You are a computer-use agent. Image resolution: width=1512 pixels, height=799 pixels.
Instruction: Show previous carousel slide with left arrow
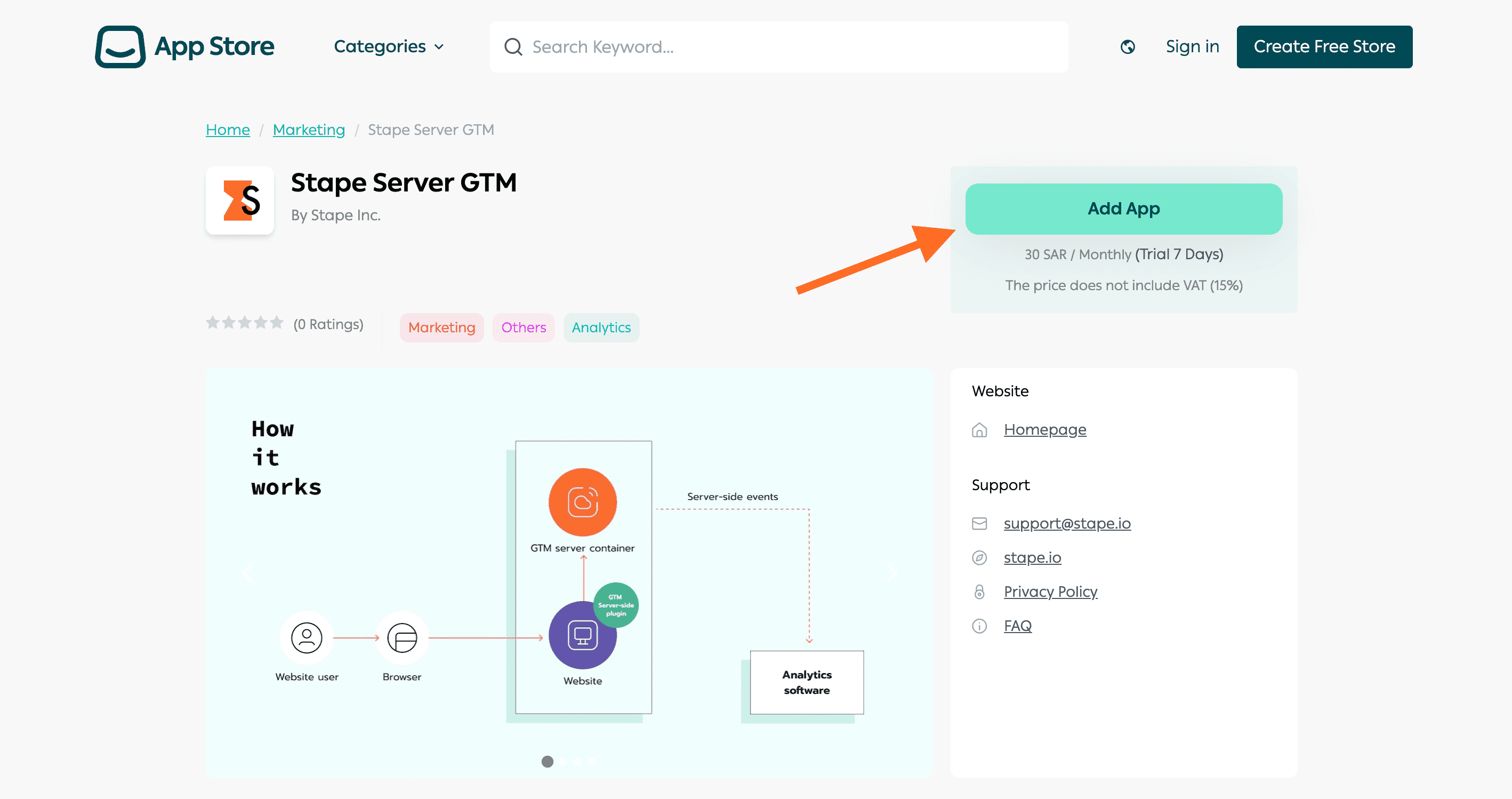pyautogui.click(x=248, y=573)
